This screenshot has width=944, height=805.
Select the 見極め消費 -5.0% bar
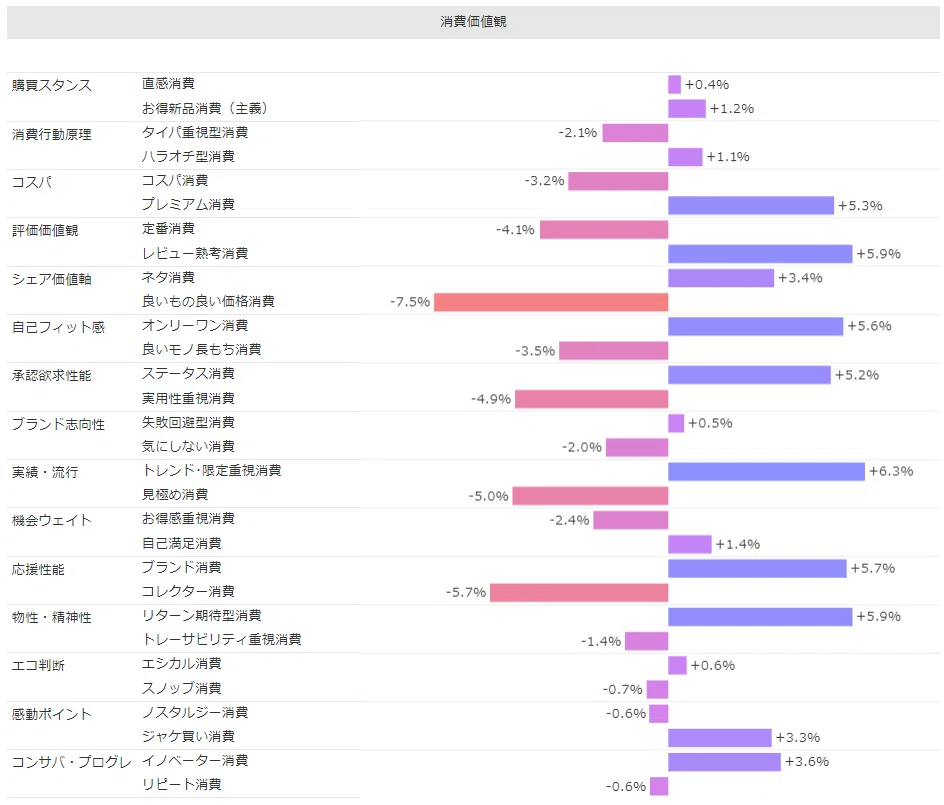pyautogui.click(x=590, y=496)
